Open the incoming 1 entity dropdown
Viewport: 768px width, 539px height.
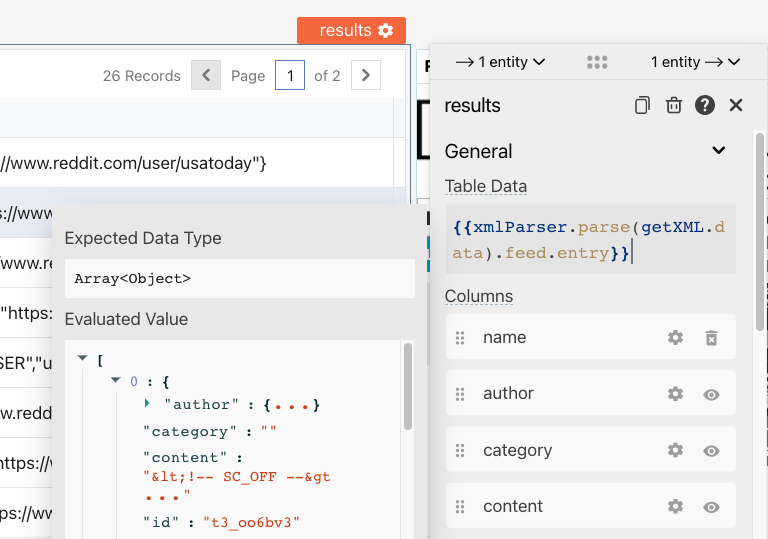tap(500, 62)
